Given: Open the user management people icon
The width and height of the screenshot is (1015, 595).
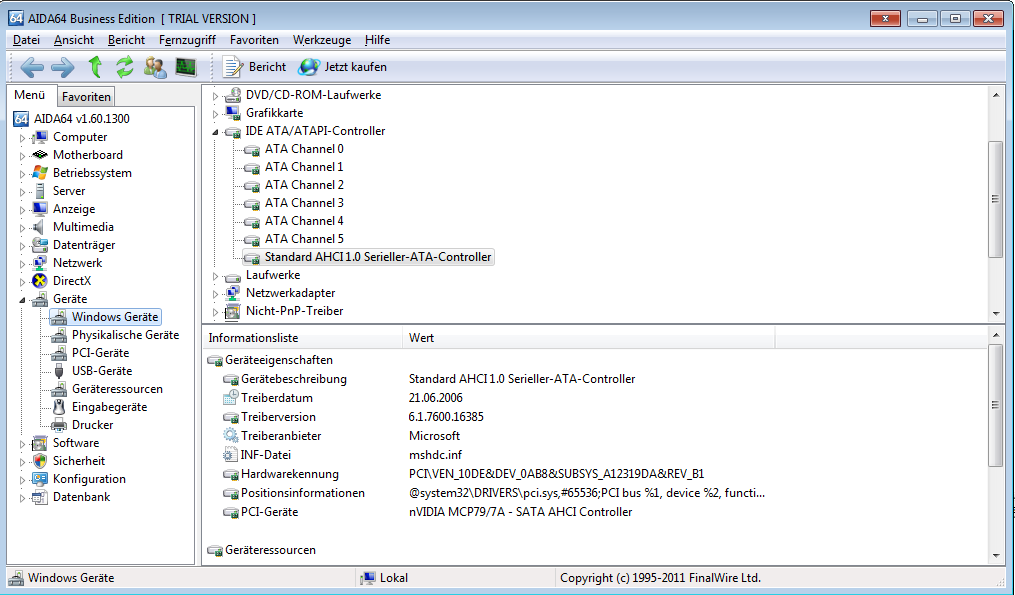Looking at the screenshot, I should click(155, 67).
